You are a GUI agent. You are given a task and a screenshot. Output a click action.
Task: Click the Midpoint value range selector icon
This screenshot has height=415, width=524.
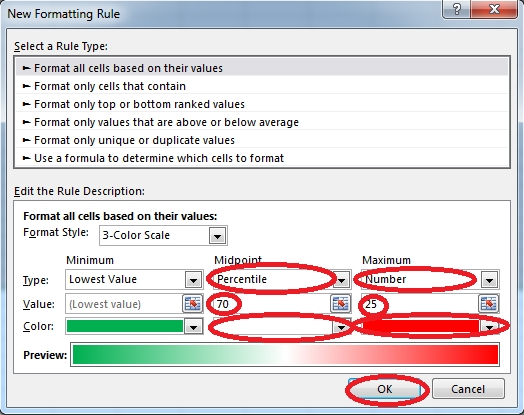[x=341, y=304]
